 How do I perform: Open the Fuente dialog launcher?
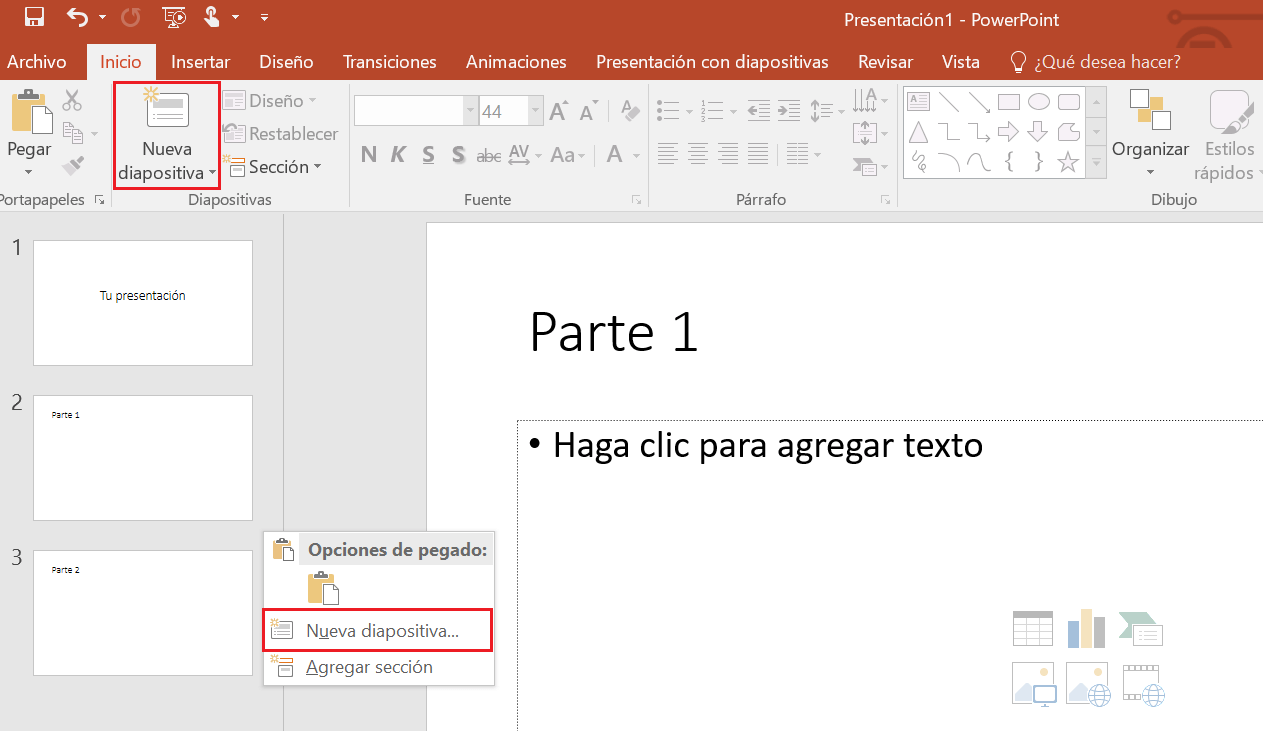[x=636, y=200]
